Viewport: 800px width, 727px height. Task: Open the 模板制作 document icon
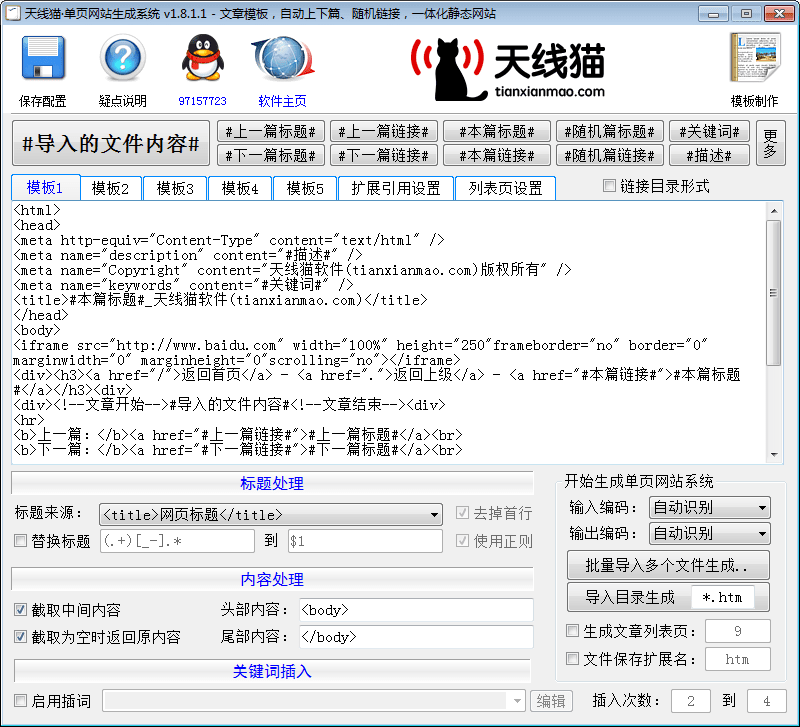[x=755, y=58]
